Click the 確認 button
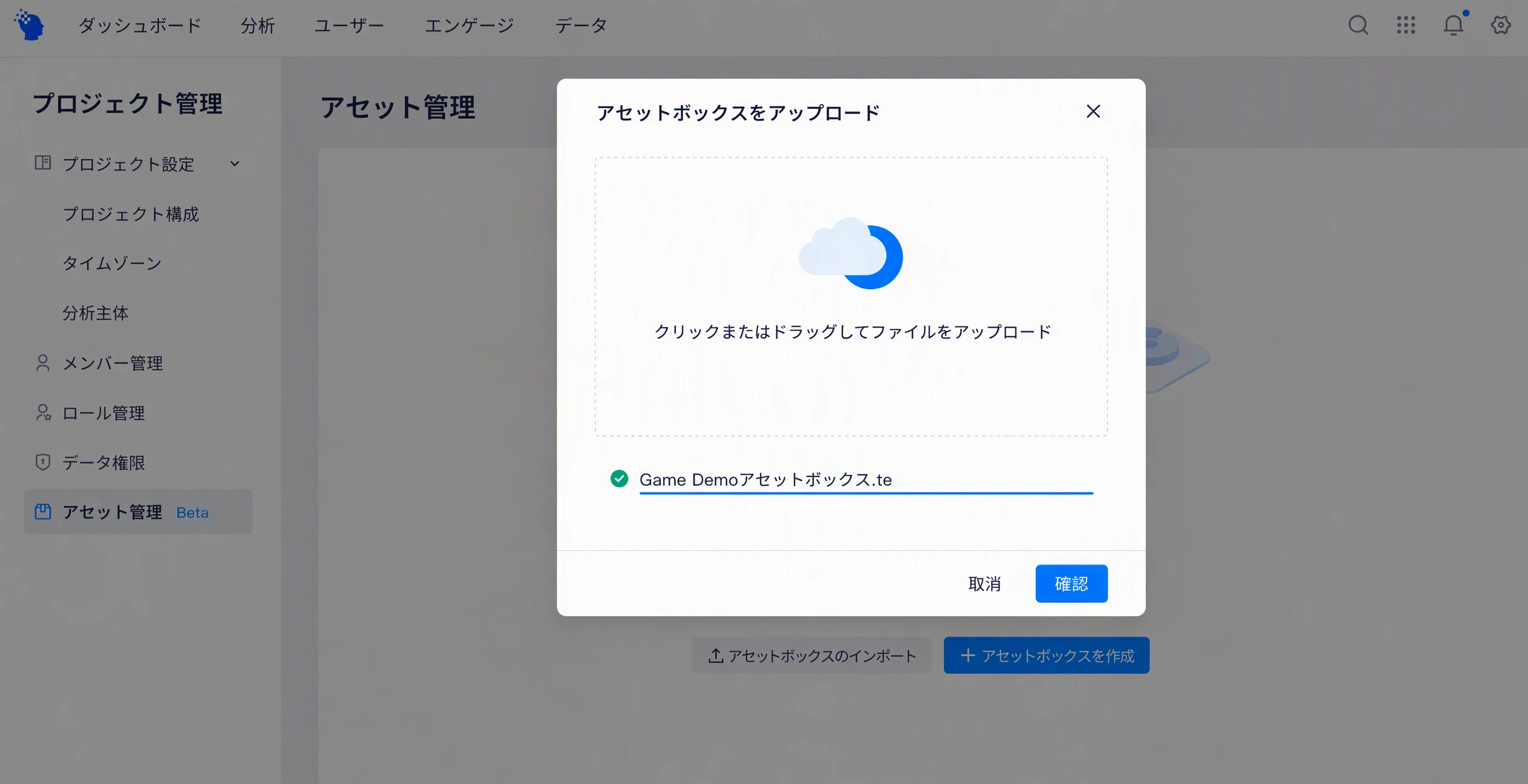Viewport: 1528px width, 784px height. tap(1071, 583)
